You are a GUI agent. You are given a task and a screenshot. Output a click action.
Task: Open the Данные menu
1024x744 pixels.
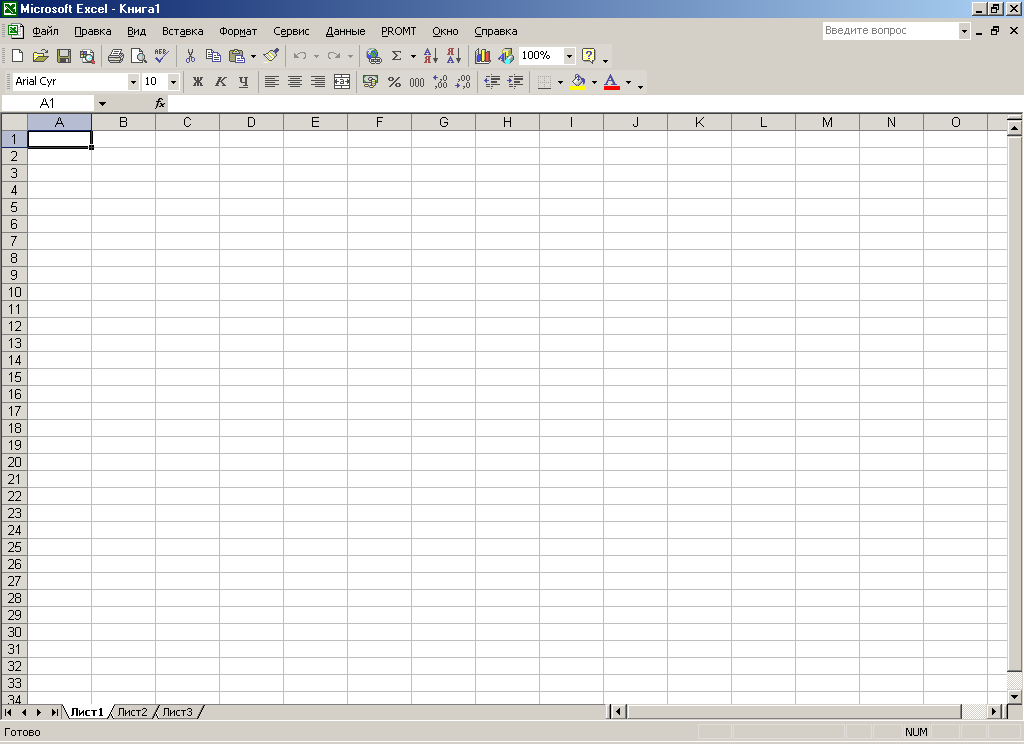click(x=345, y=31)
